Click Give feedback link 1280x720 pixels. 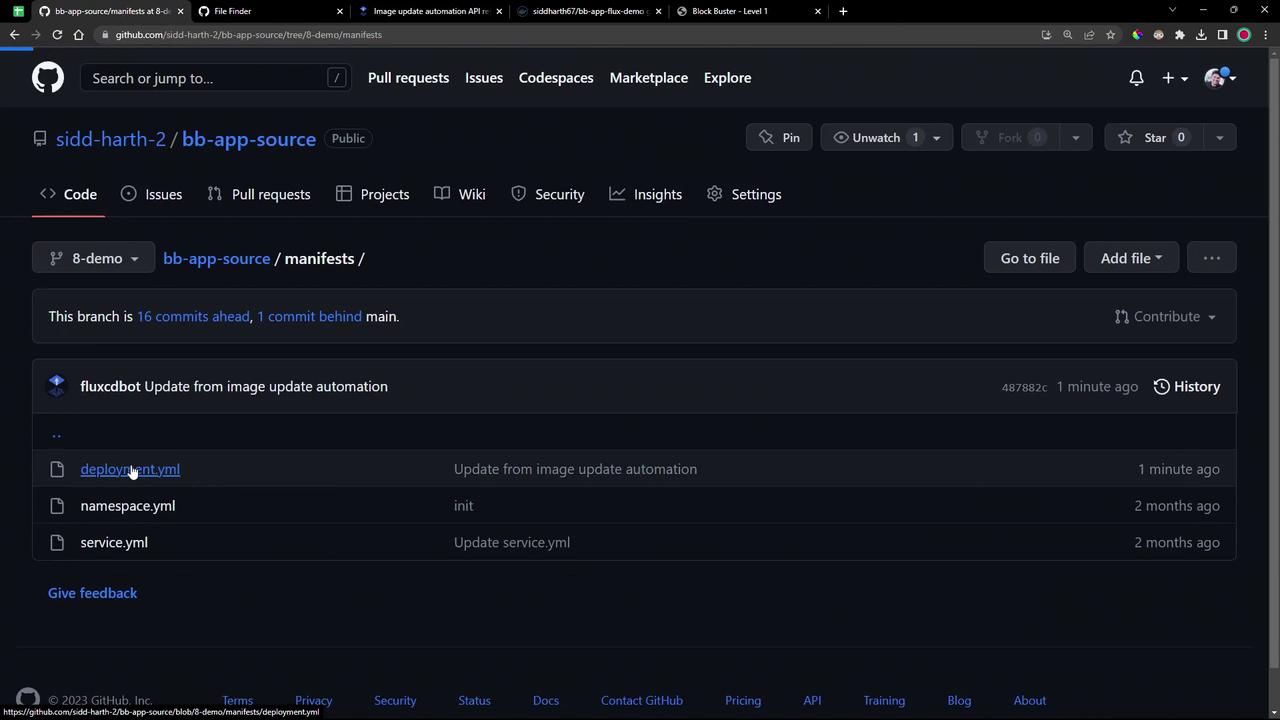point(93,593)
